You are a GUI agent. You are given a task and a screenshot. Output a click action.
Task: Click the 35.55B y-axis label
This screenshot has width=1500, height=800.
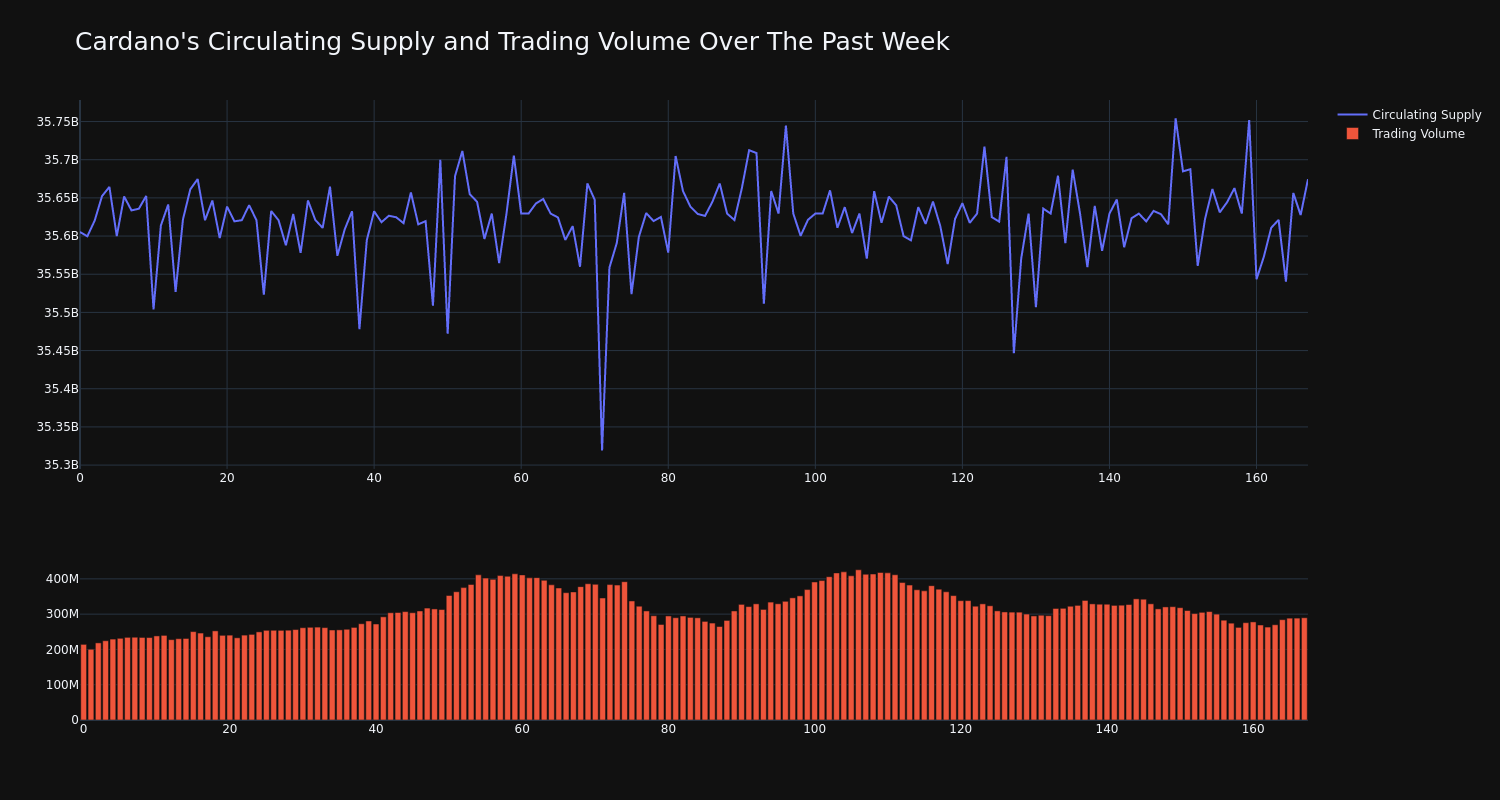57,274
